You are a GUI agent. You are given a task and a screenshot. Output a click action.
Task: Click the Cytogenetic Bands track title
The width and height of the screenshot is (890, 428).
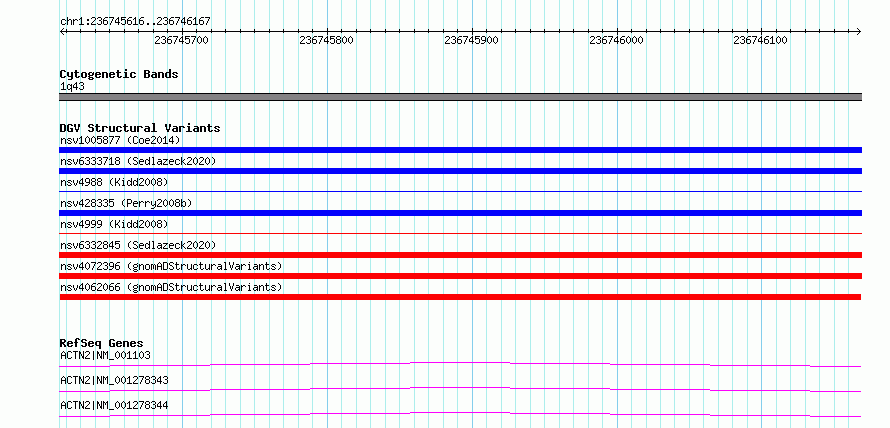tap(119, 74)
